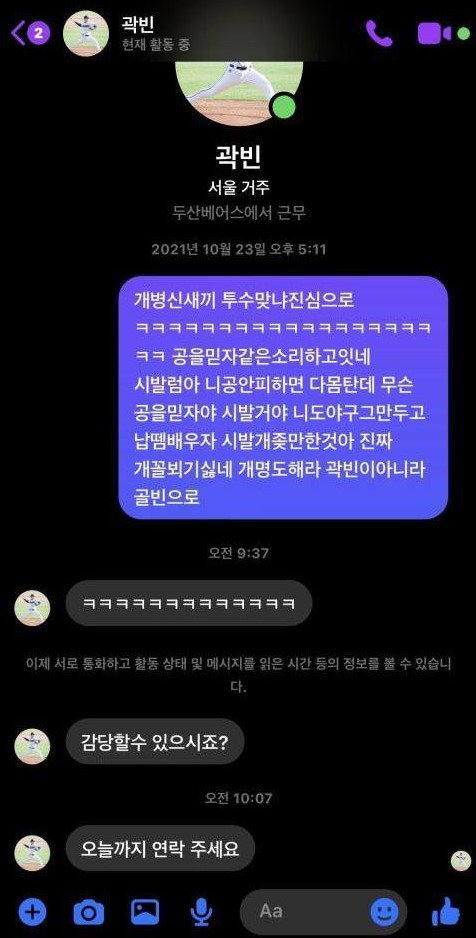Tap the message input field Aa
This screenshot has width=476, height=938.
coord(324,912)
